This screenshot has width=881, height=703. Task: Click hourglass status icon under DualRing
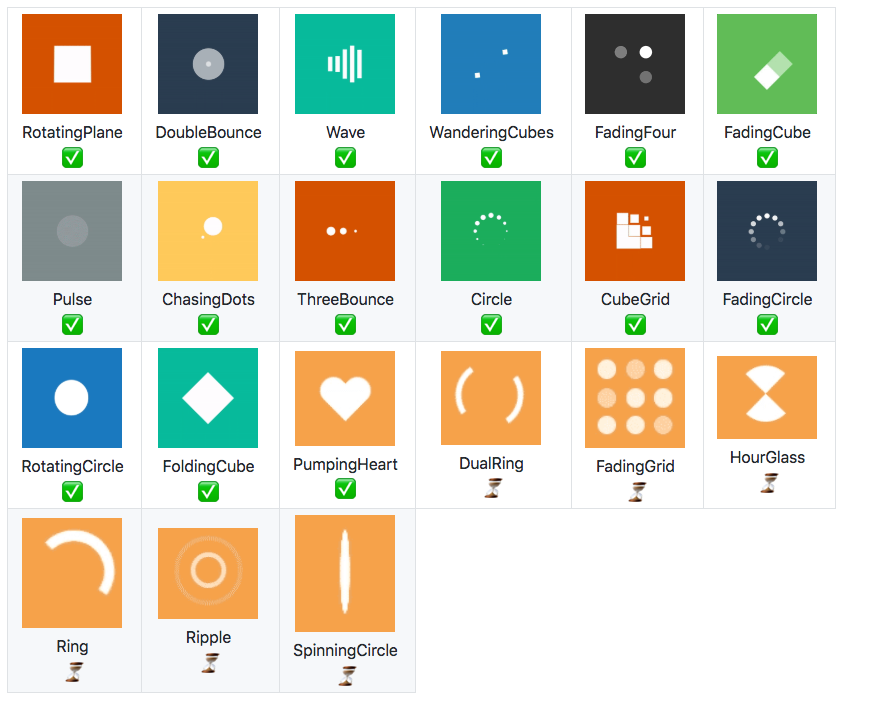click(x=493, y=488)
